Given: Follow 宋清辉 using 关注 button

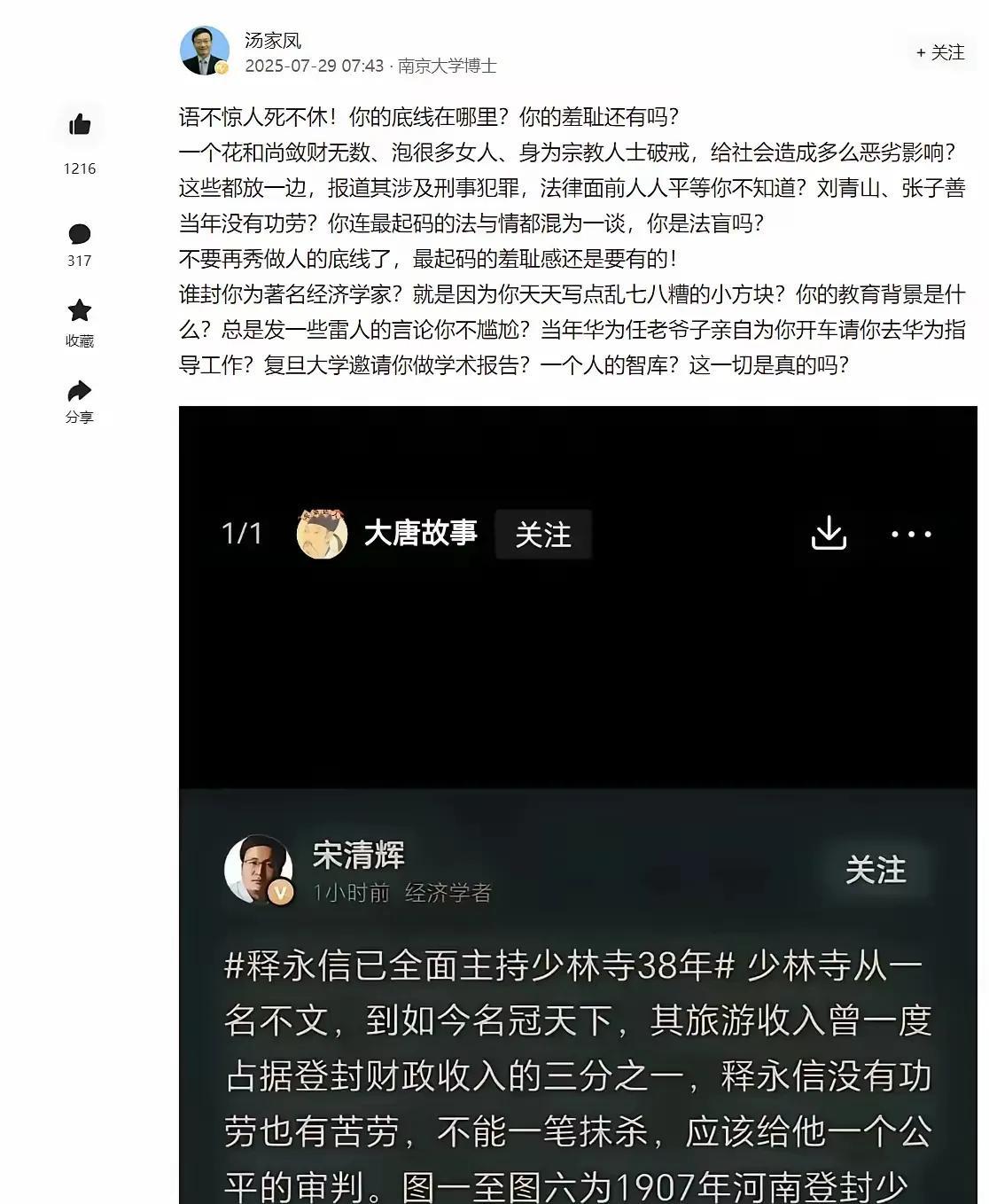Looking at the screenshot, I should (876, 870).
